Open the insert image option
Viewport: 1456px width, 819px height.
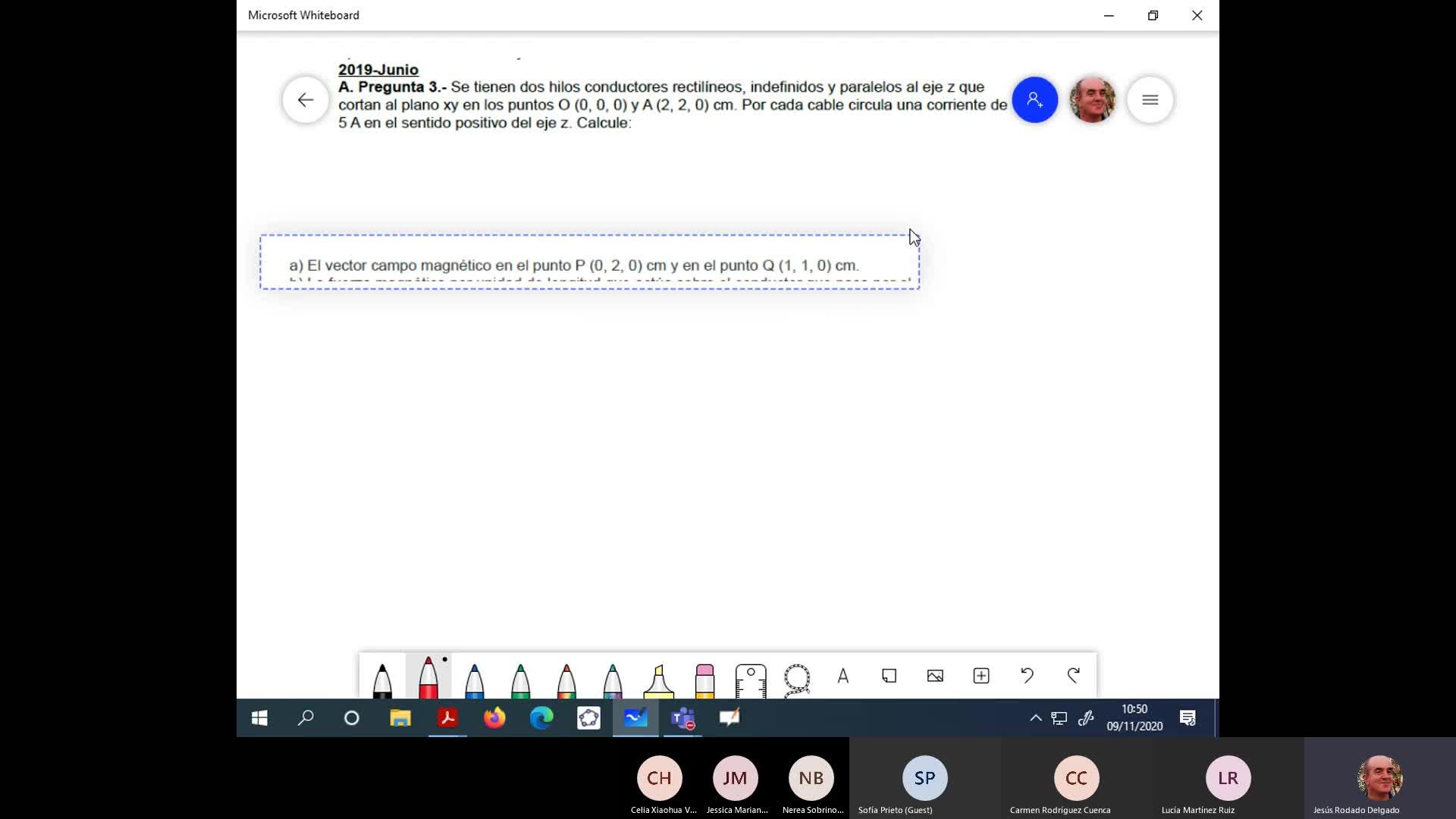(935, 676)
